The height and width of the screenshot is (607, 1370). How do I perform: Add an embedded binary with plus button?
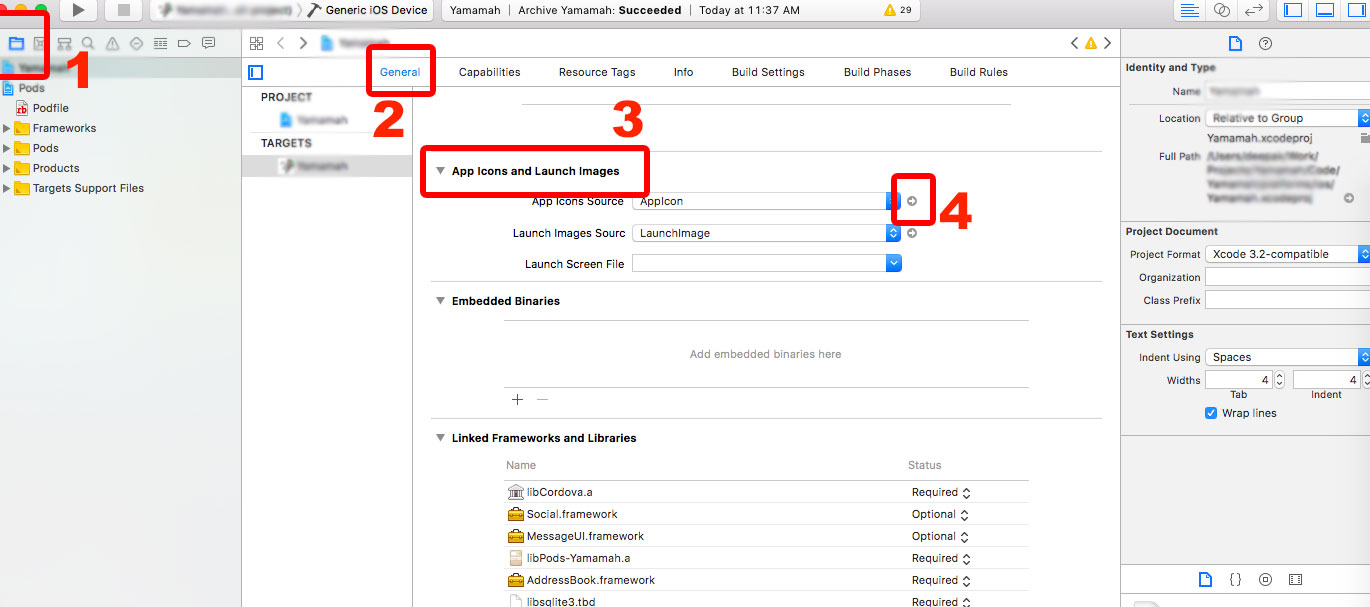coord(517,399)
